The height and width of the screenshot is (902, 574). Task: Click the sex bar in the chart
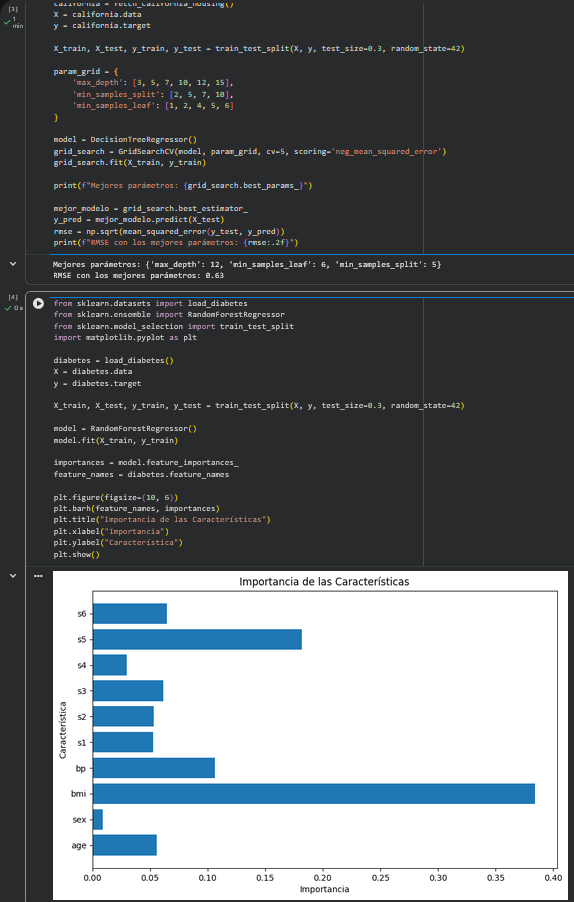pyautogui.click(x=97, y=819)
